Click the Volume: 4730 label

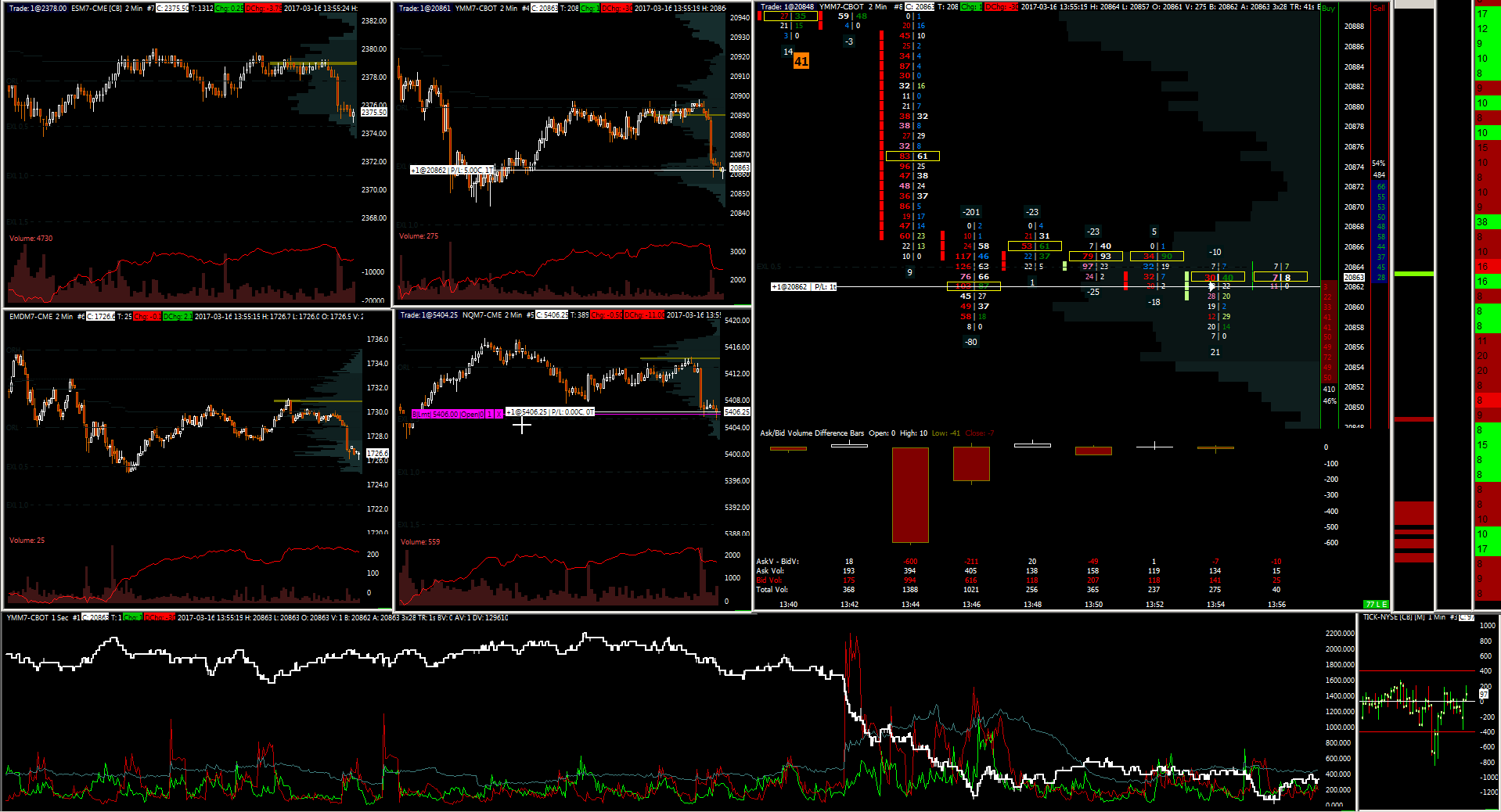click(31, 238)
